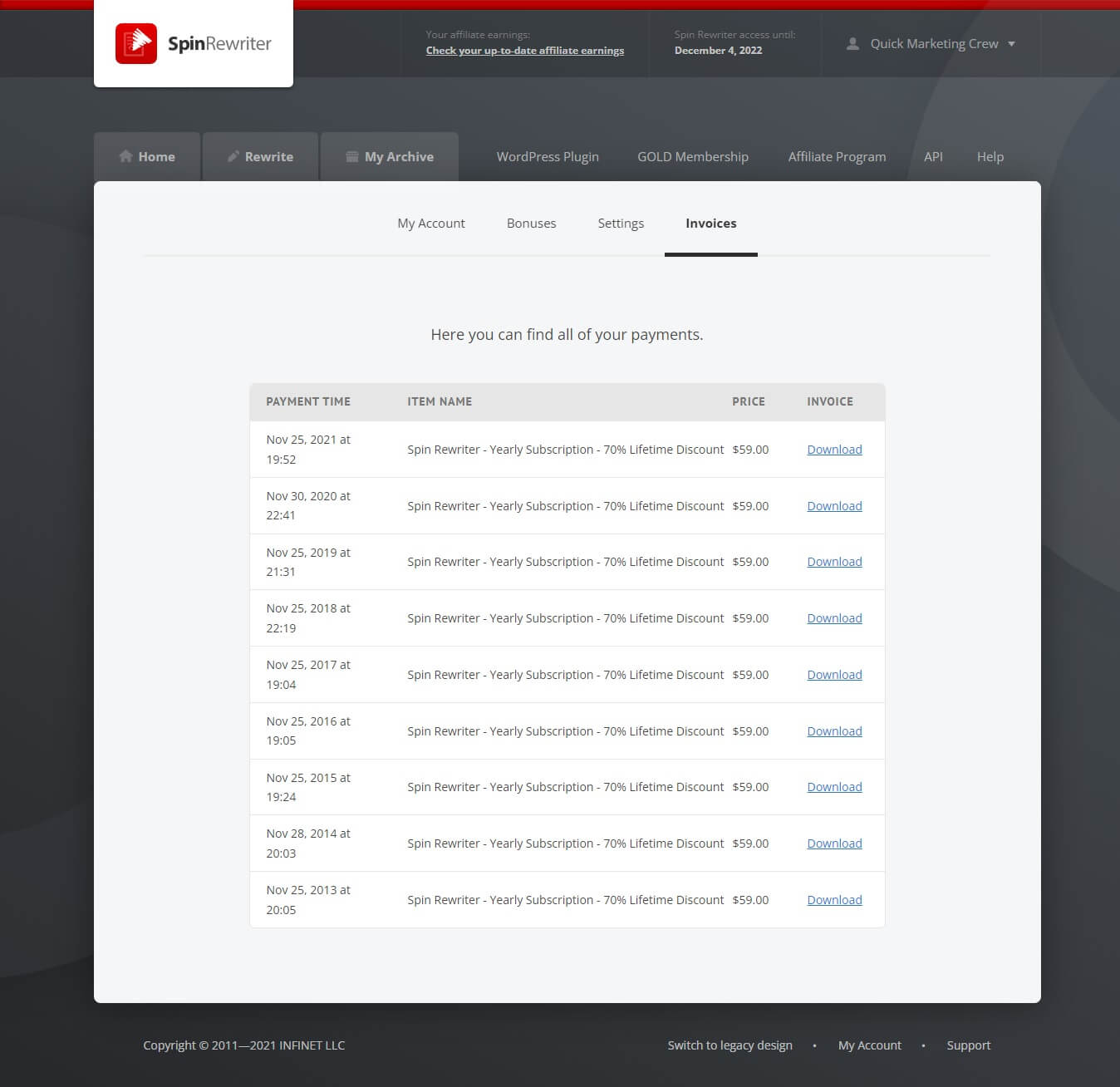Download the Nov 25, 2017 invoice

coord(834,675)
